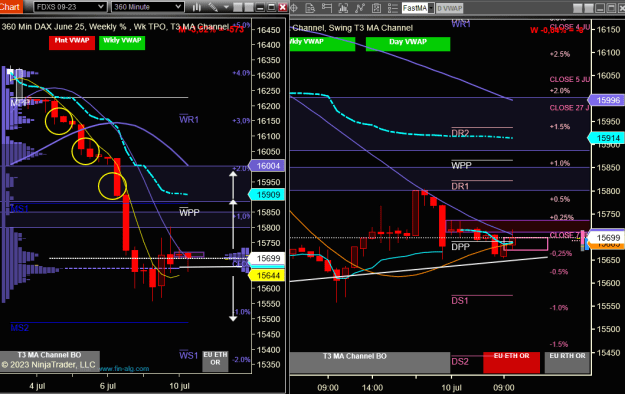Viewport: 625px width, 394px height.
Task: Click the blue MS2 level label
Action: point(20,327)
